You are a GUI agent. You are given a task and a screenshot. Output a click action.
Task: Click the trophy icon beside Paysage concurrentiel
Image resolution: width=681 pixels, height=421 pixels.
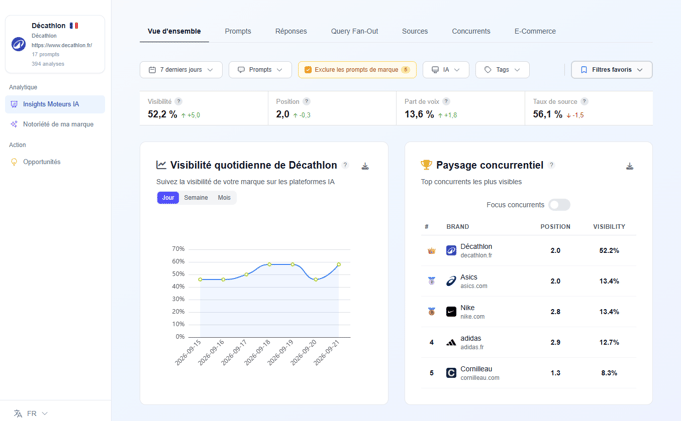point(426,165)
